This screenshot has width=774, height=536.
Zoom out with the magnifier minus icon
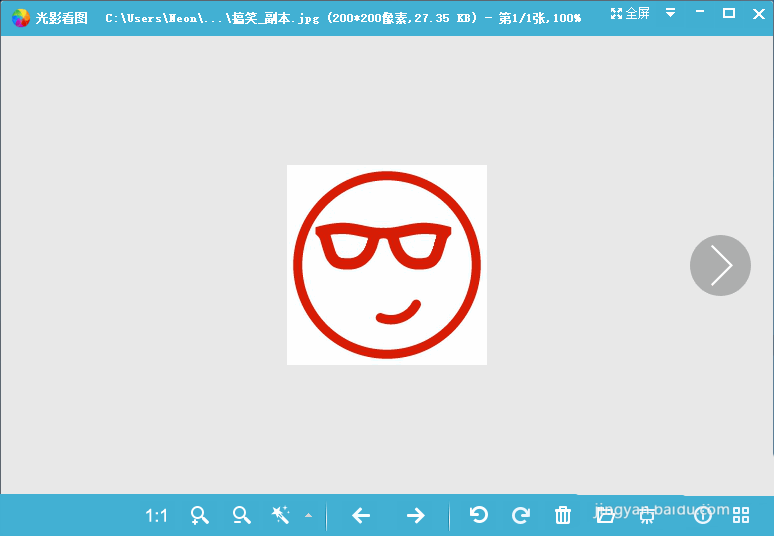tap(241, 516)
